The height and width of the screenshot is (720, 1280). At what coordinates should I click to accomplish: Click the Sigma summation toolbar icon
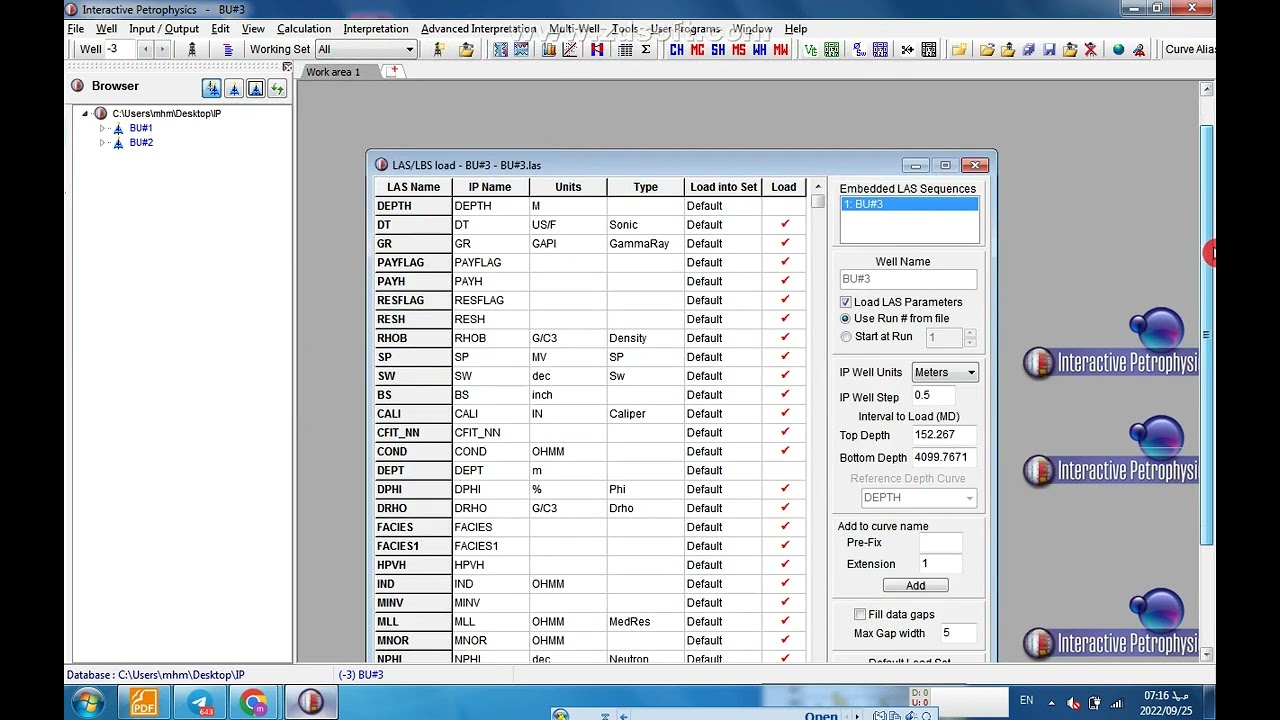click(646, 49)
